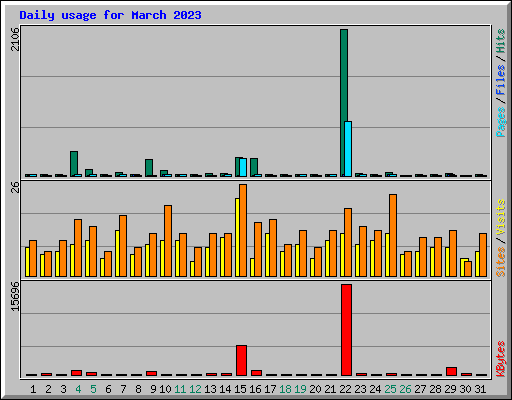Viewport: 512px width, 400px height.
Task: Click the x-axis day label 15
Action: pyautogui.click(x=240, y=389)
